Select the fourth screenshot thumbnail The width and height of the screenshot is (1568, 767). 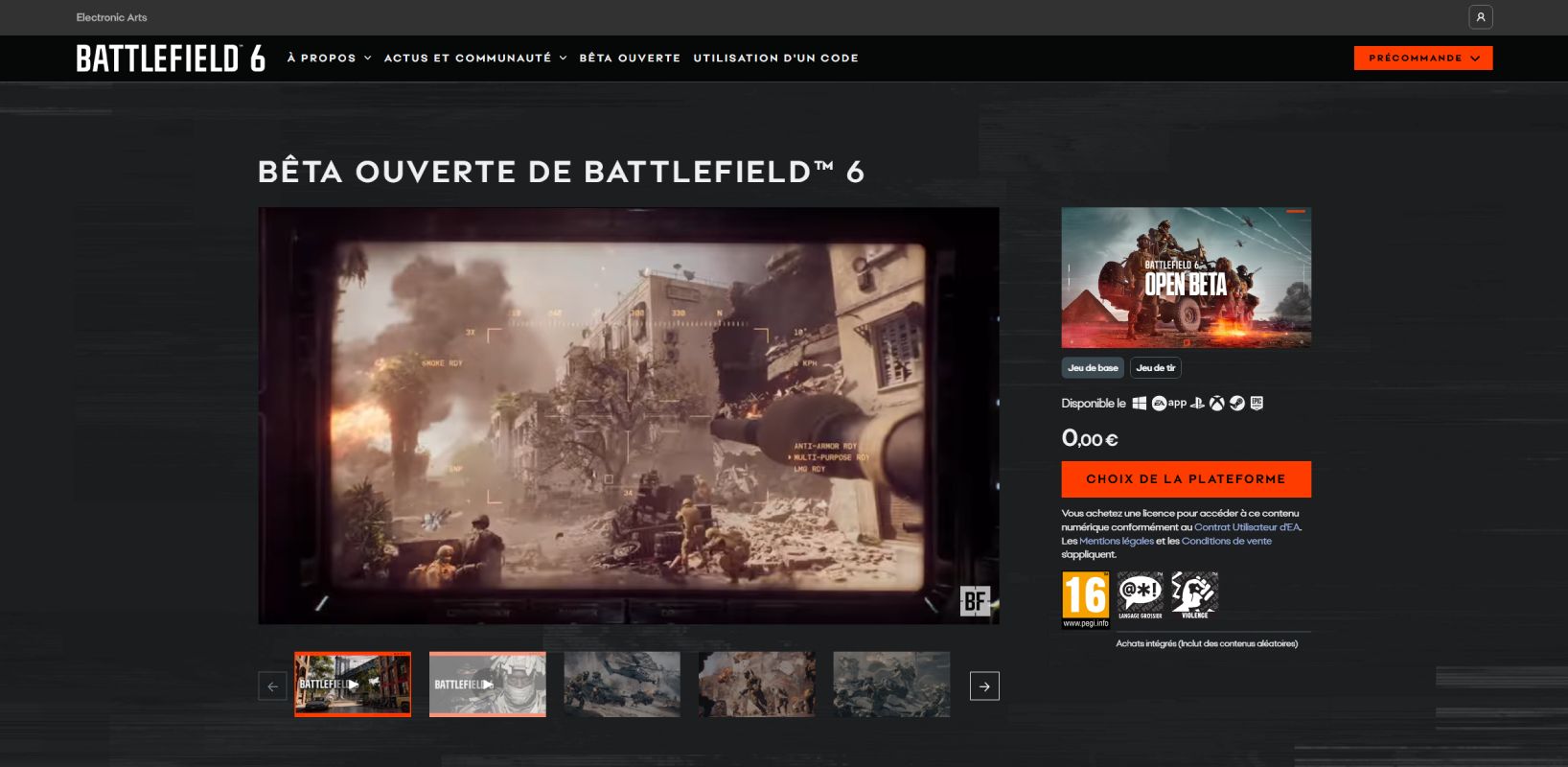tap(757, 685)
